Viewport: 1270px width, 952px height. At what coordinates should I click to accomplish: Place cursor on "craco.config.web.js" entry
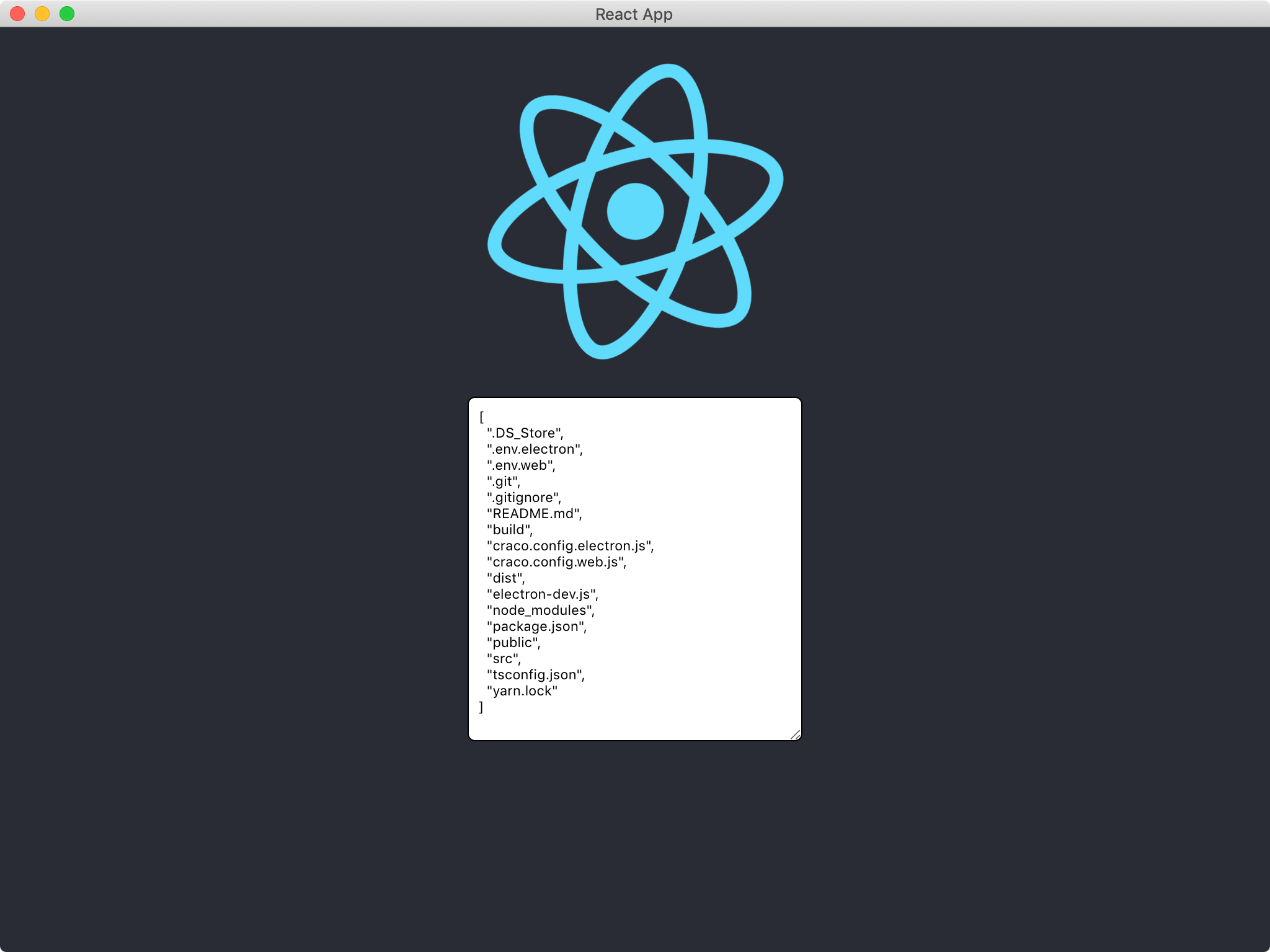click(556, 562)
